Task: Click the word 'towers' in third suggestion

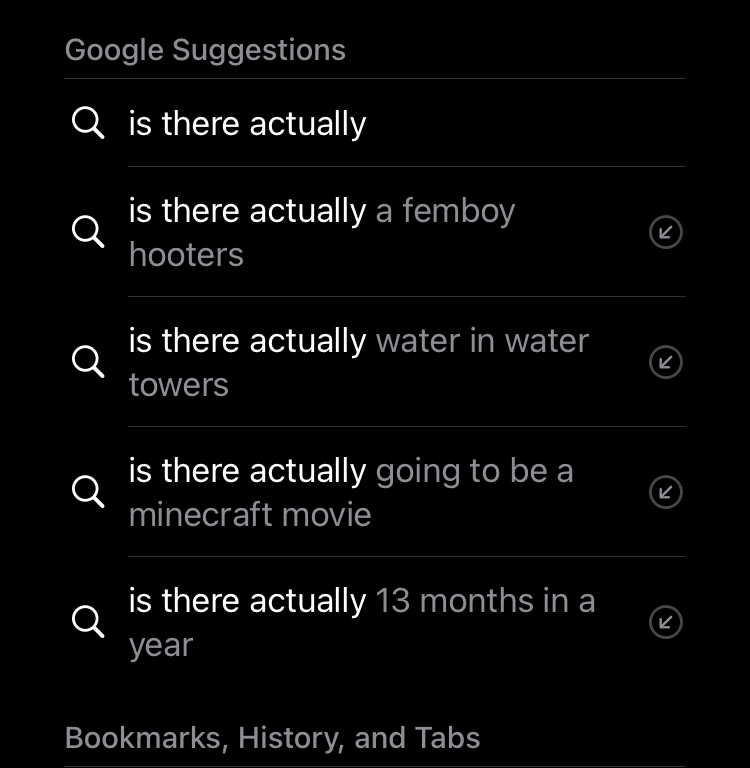Action: (179, 385)
